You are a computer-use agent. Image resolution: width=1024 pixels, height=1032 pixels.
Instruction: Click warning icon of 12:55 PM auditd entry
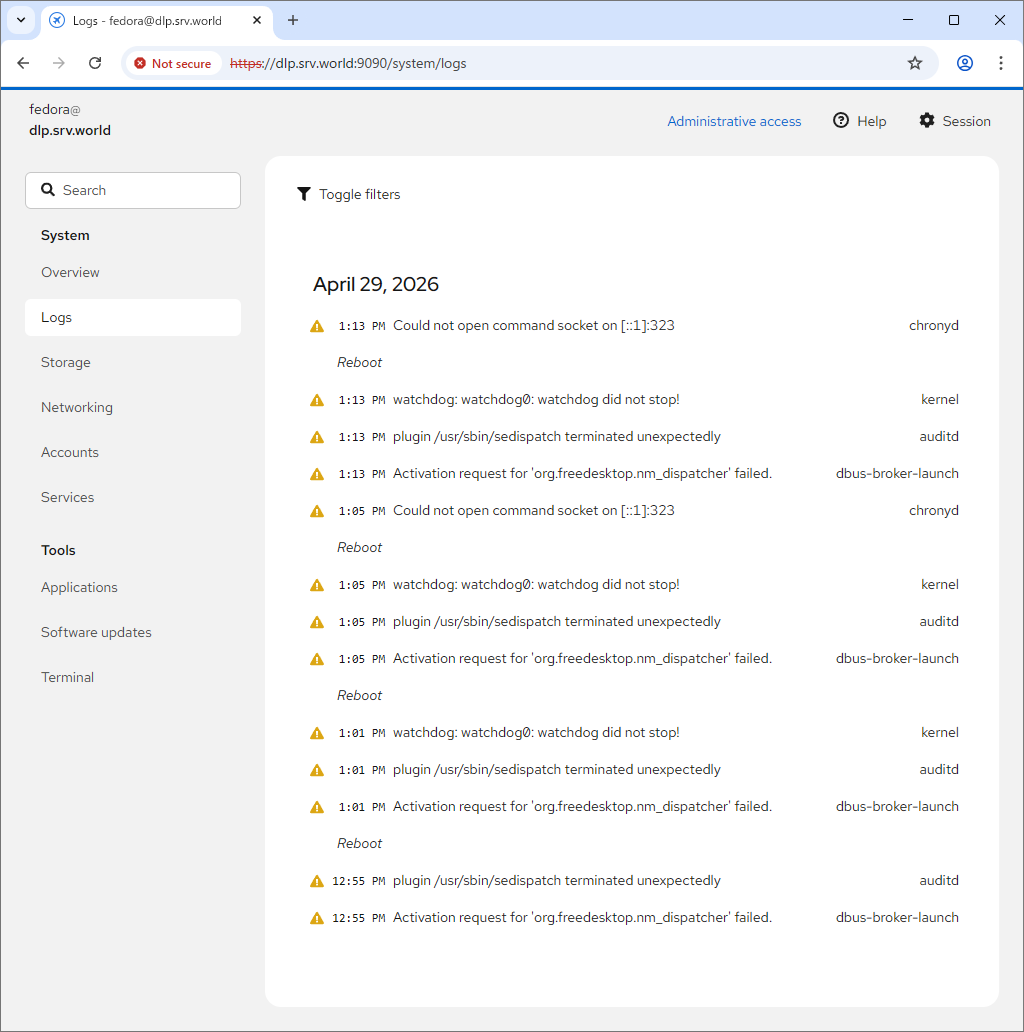(317, 881)
